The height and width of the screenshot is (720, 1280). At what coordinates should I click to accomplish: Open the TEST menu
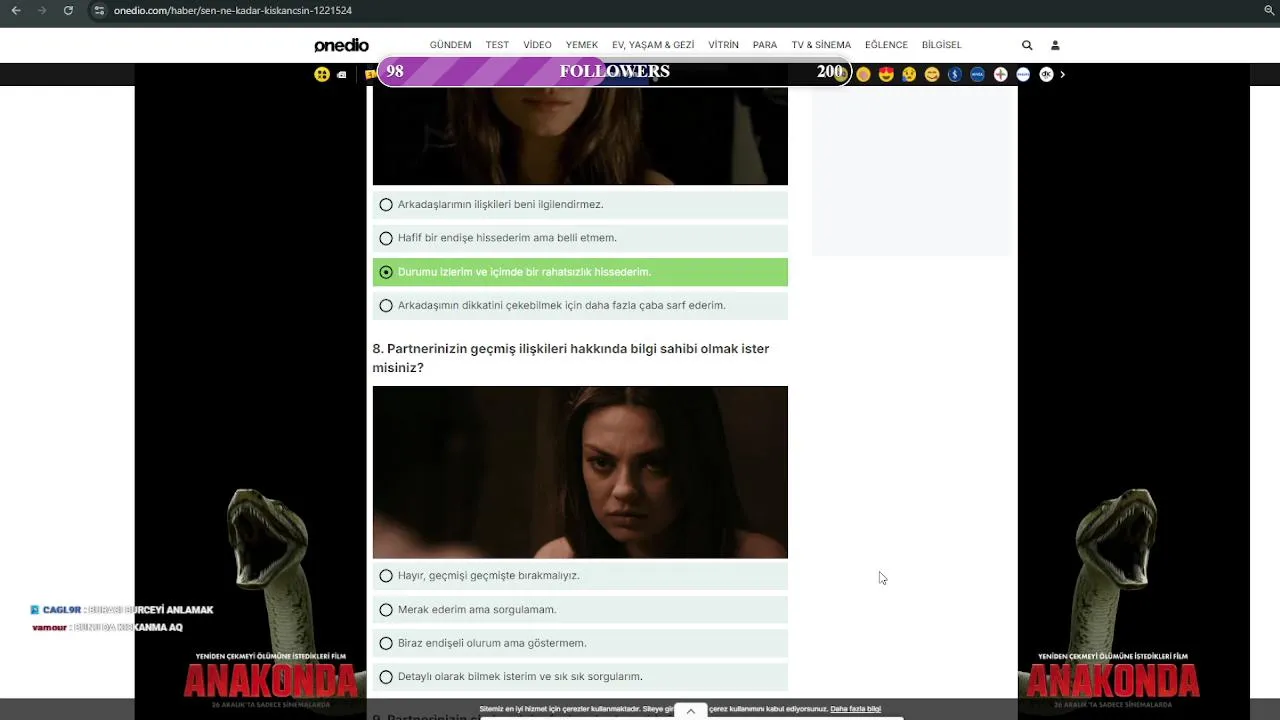point(497,45)
